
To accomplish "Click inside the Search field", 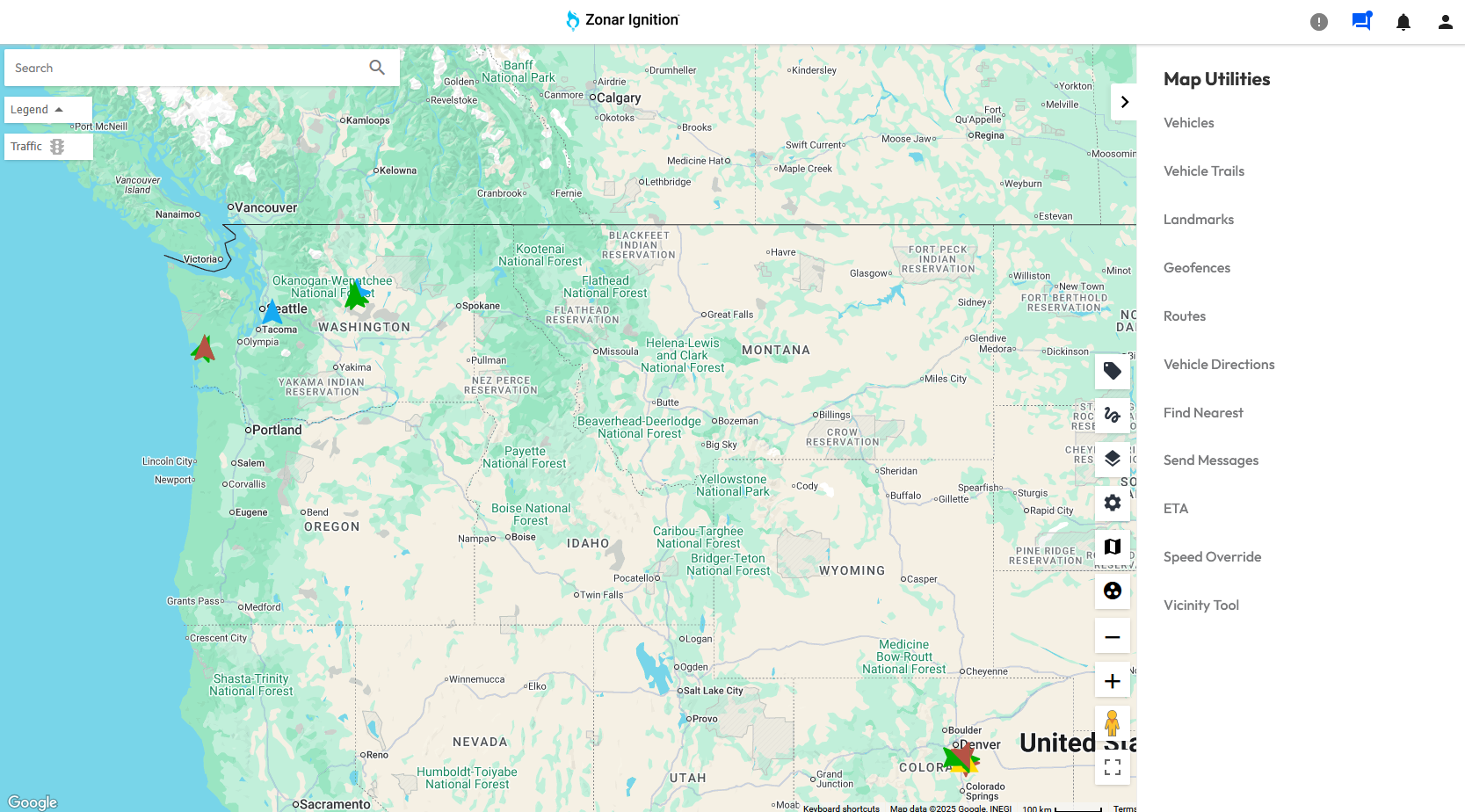I will pyautogui.click(x=176, y=67).
